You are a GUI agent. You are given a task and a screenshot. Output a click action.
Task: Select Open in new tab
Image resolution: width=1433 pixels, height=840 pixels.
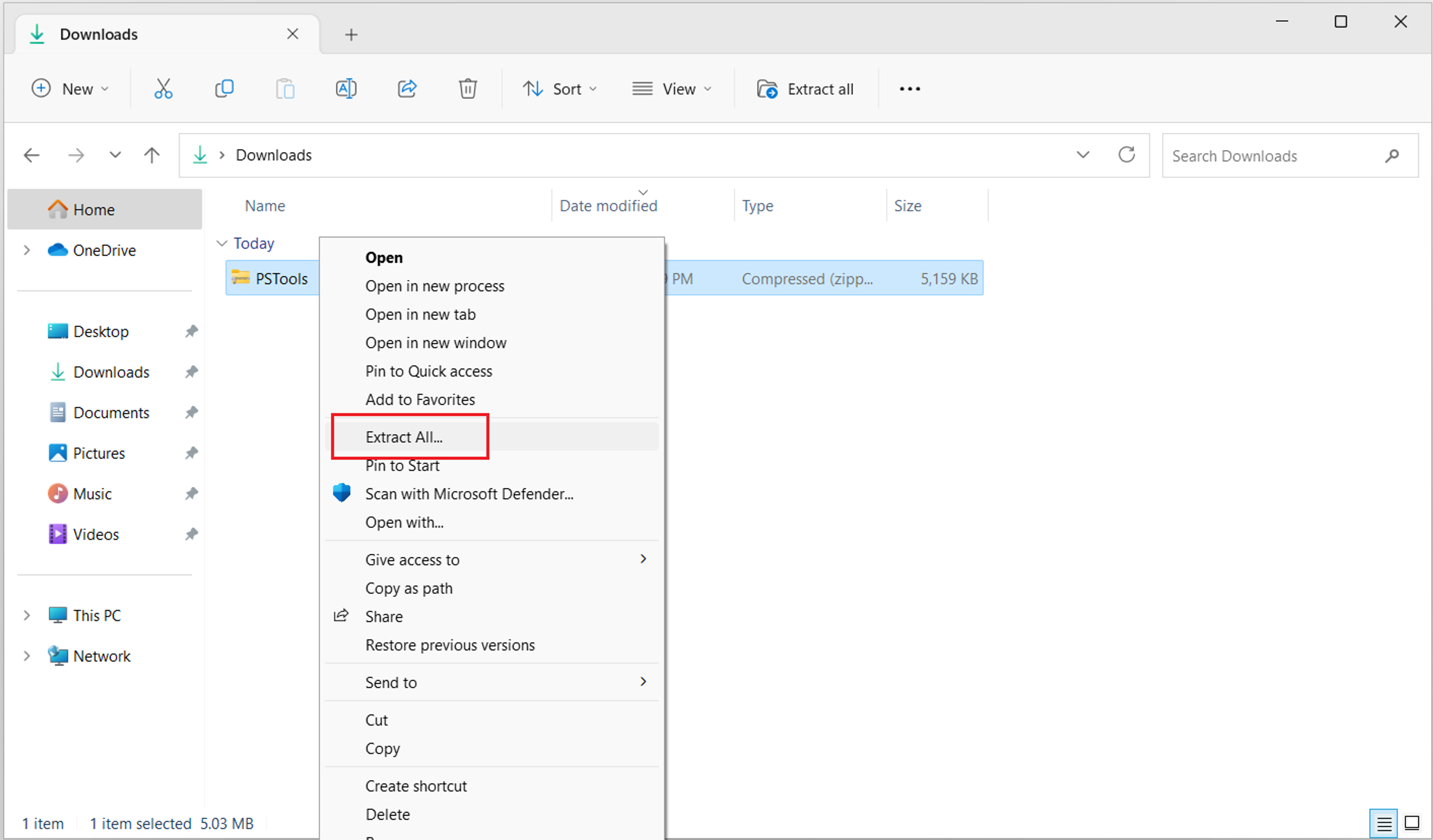493,314
